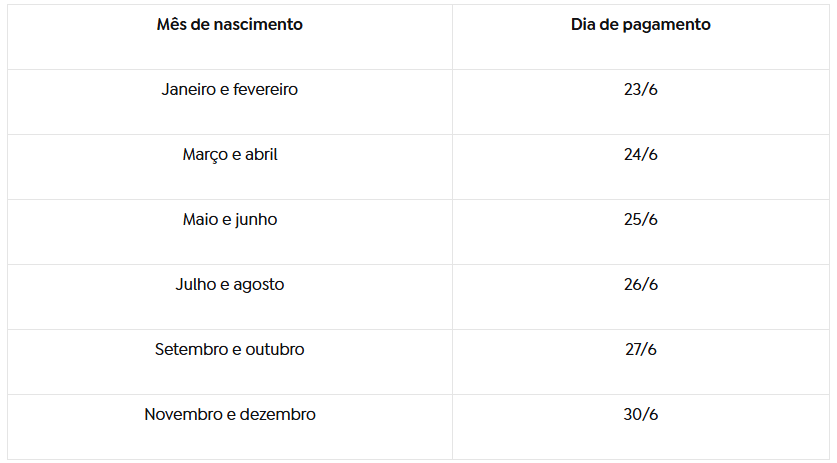Click the 30/6 payment date cell
The height and width of the screenshot is (463, 837).
[640, 415]
